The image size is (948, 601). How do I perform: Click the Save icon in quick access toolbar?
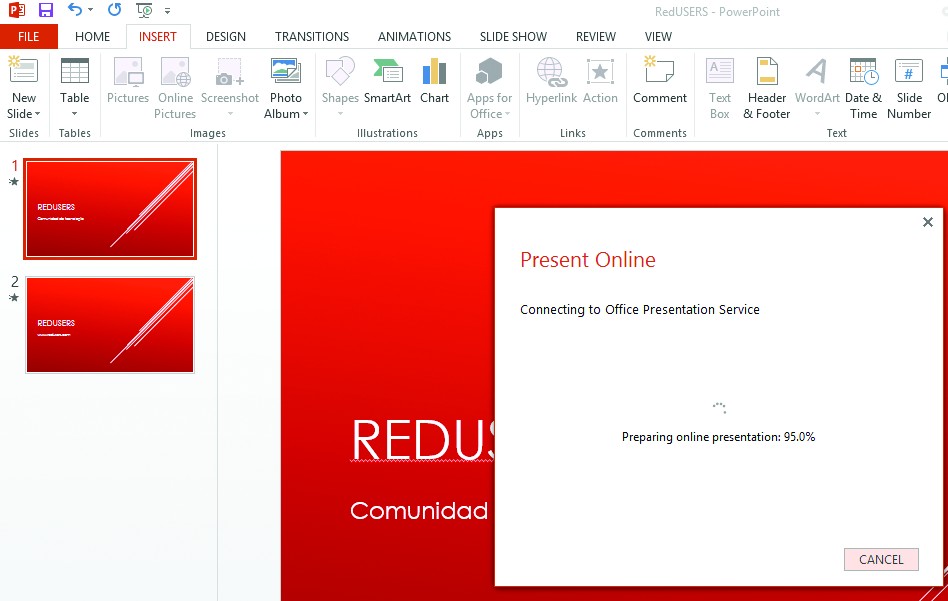(46, 10)
